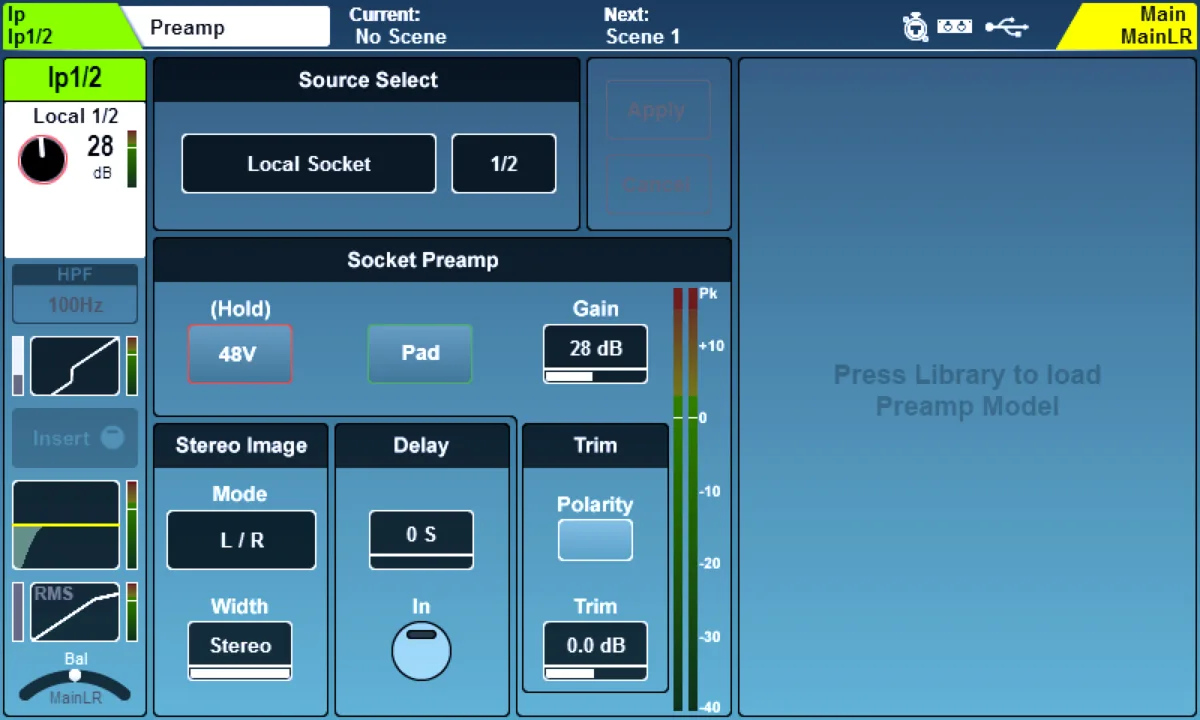Open the gate curve thumbnail
The image size is (1200, 720).
point(75,366)
